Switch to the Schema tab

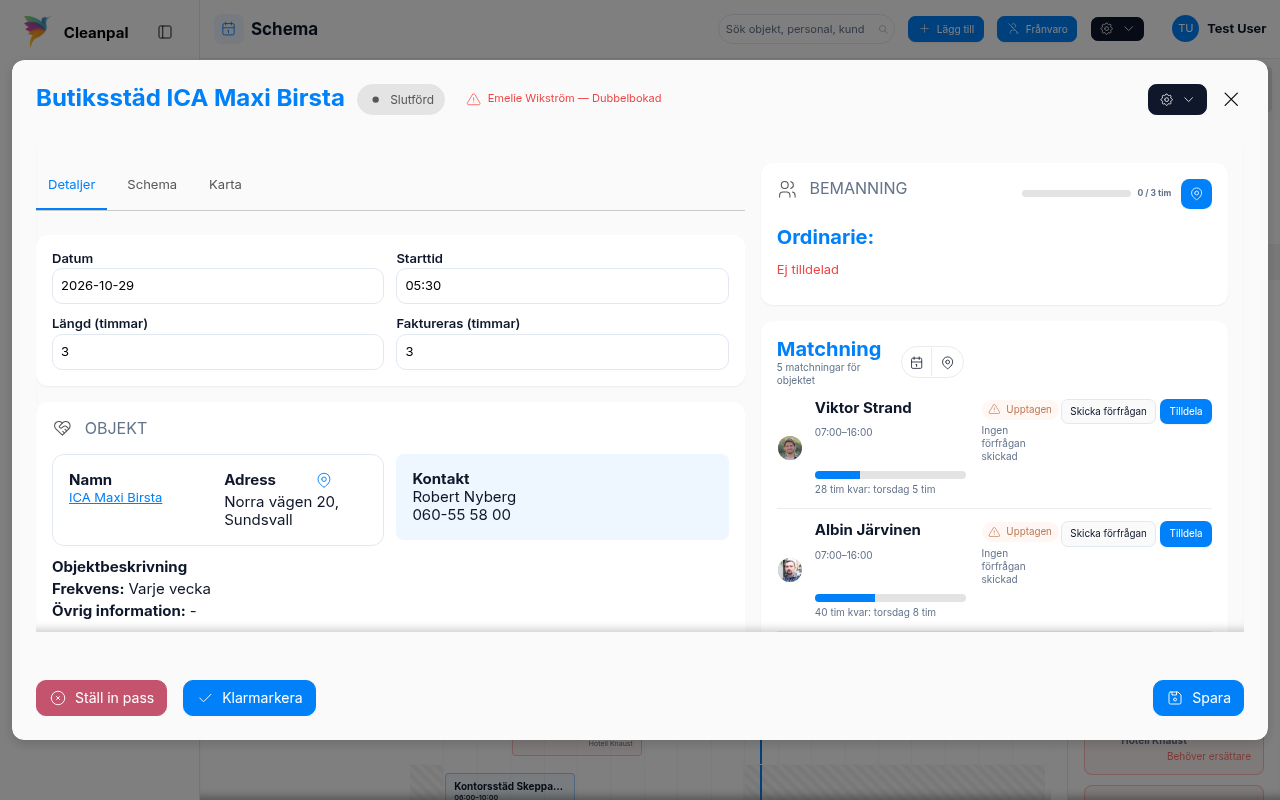pyautogui.click(x=152, y=185)
